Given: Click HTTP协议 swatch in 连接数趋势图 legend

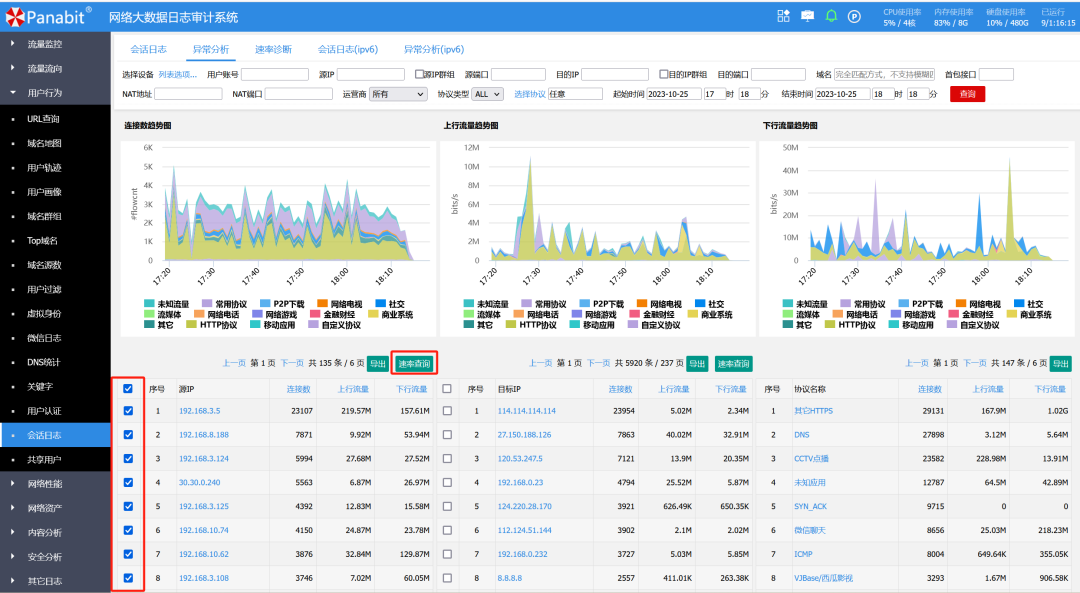Looking at the screenshot, I should pos(191,324).
